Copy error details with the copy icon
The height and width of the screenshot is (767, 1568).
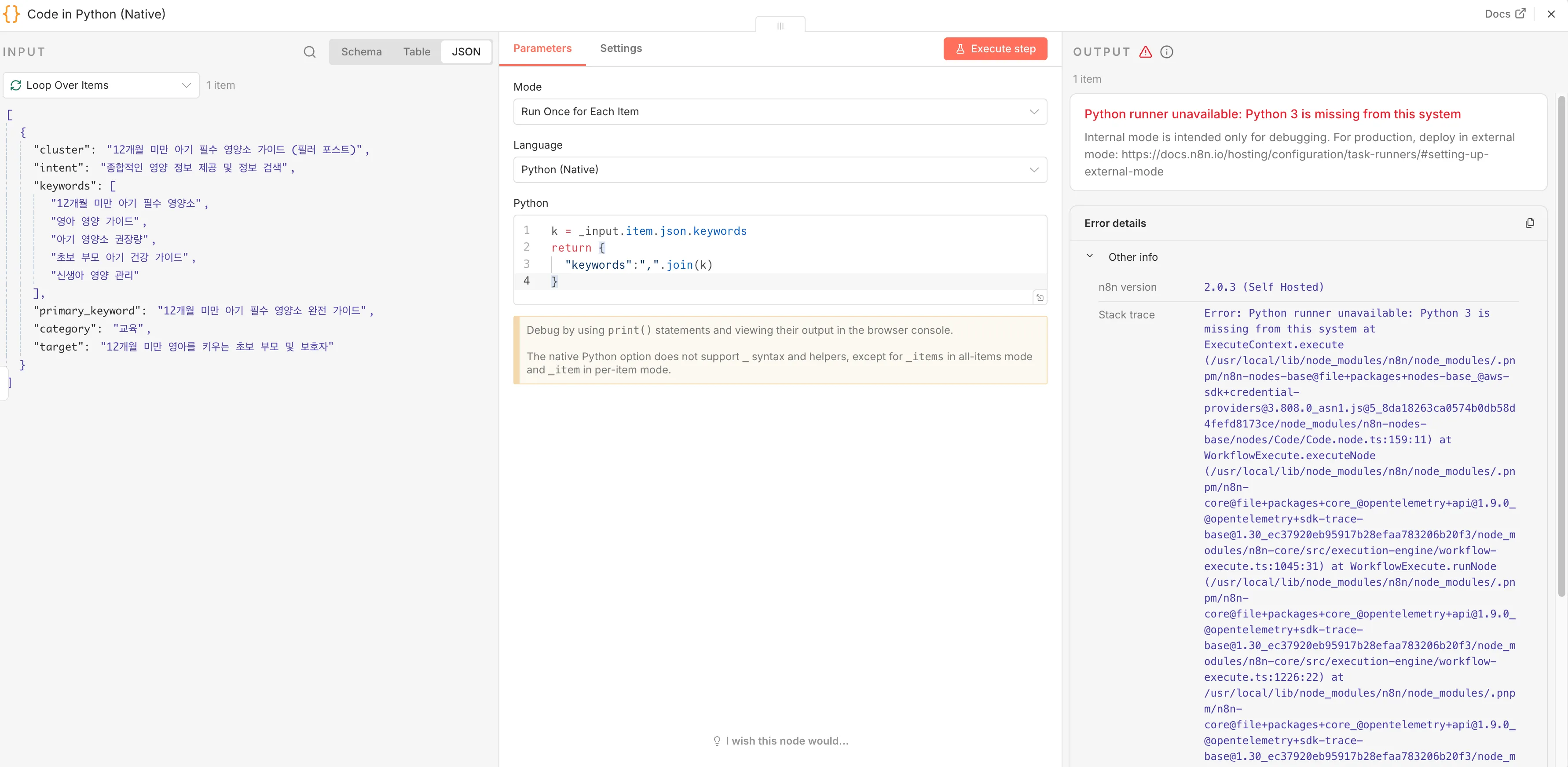pyautogui.click(x=1529, y=223)
